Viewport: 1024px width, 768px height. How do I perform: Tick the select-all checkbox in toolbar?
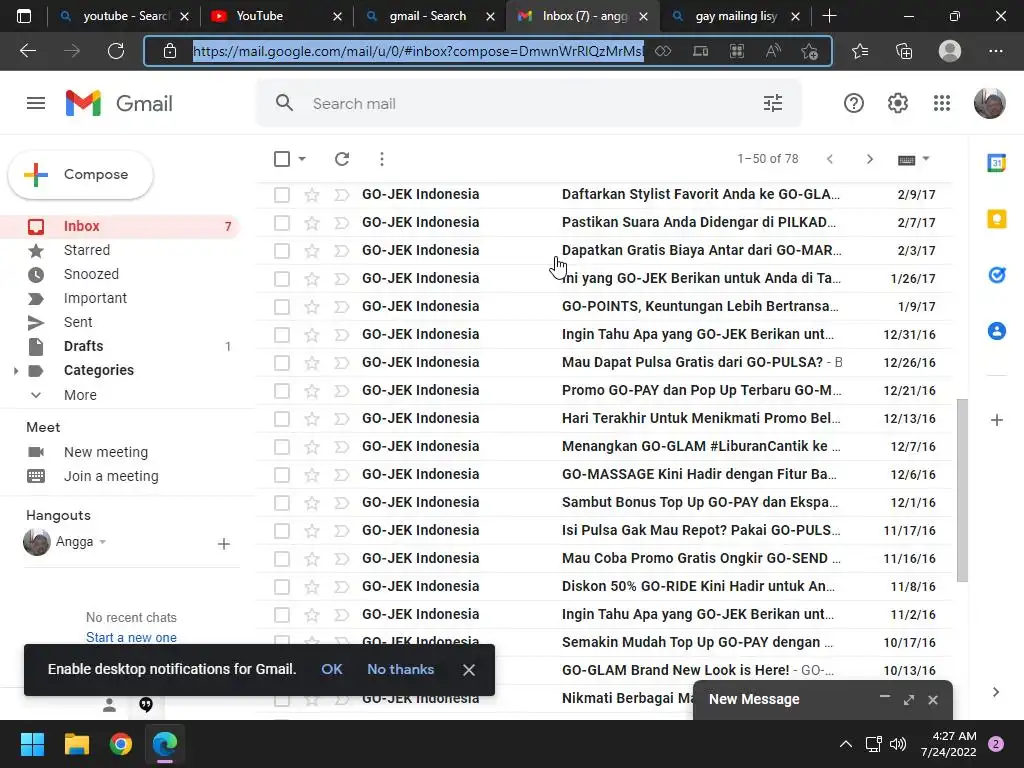[282, 159]
